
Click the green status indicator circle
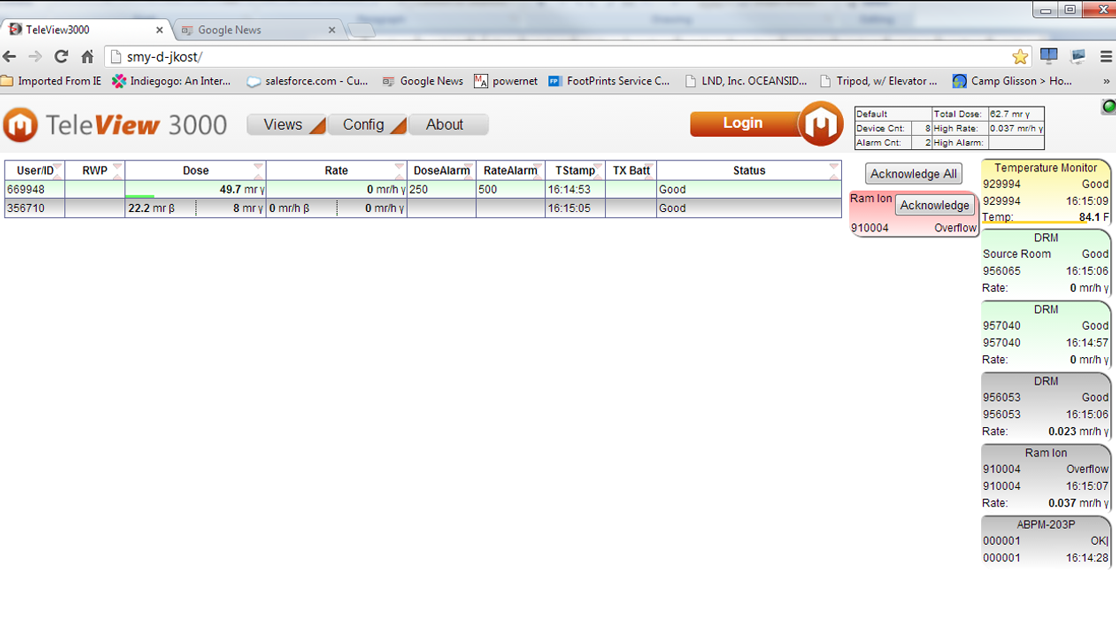pyautogui.click(x=1108, y=105)
